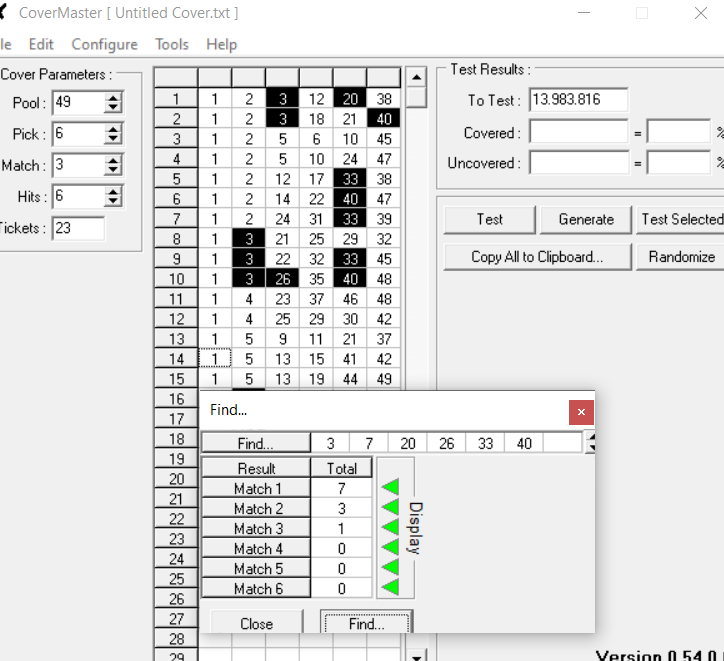Click the Uncovered percentage field

tap(679, 162)
